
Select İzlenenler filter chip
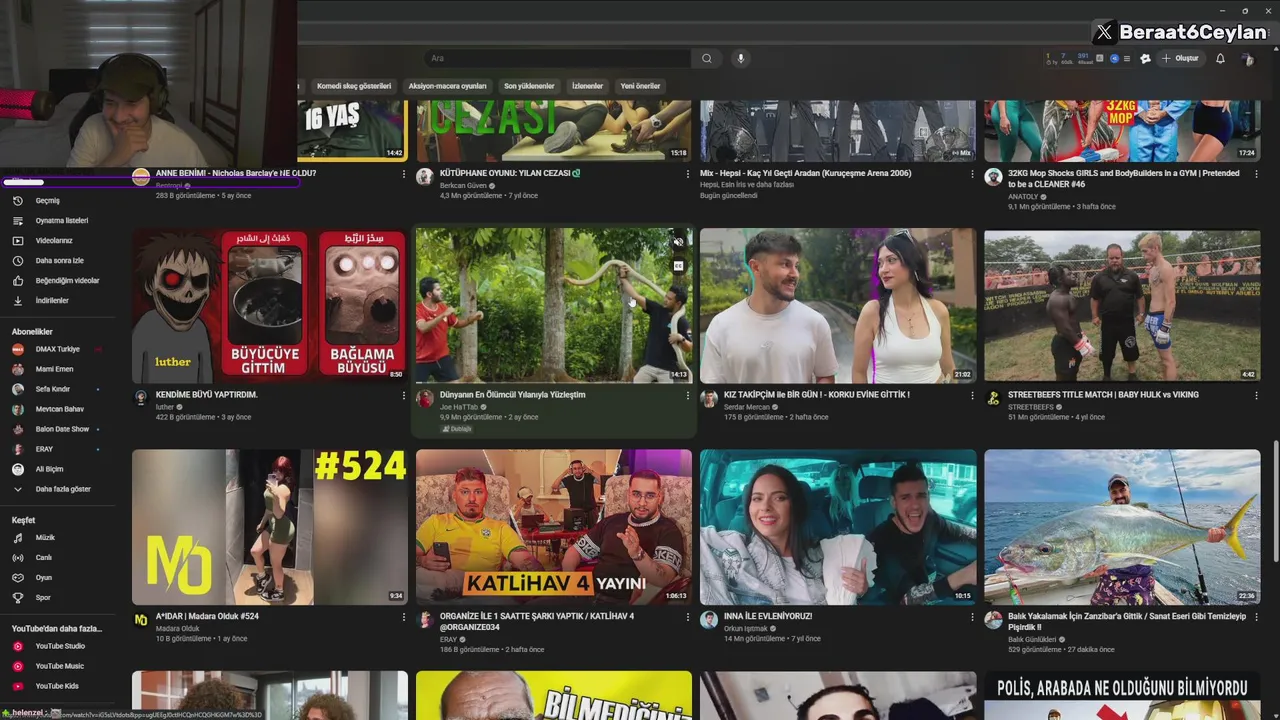(587, 86)
